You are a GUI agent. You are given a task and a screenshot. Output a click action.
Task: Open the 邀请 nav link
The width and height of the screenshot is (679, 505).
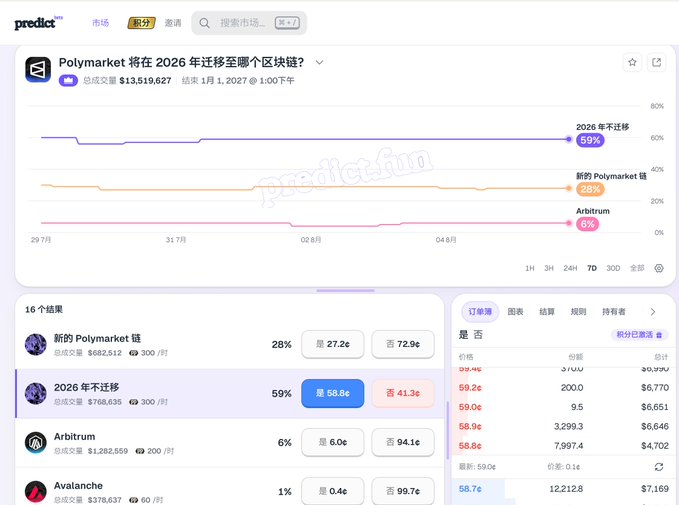click(x=173, y=23)
